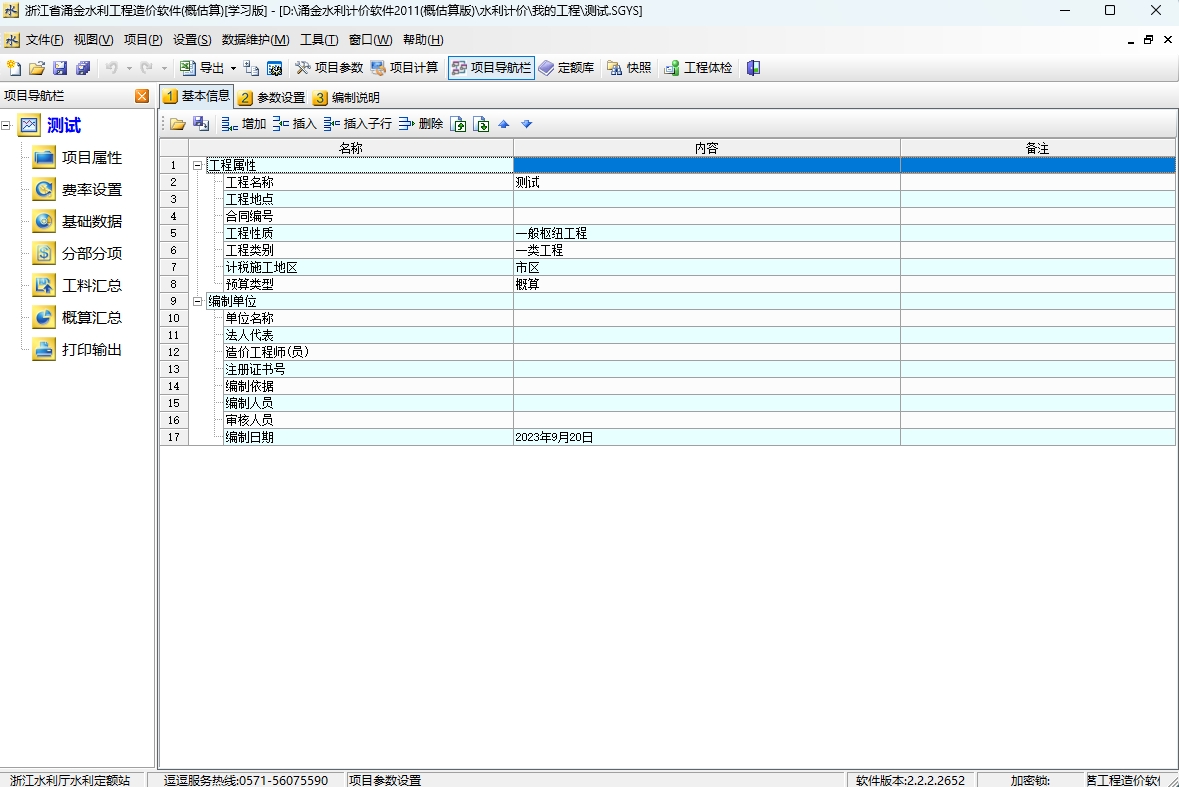The image size is (1179, 787).
Task: Click the 删除 row button
Action: point(420,124)
